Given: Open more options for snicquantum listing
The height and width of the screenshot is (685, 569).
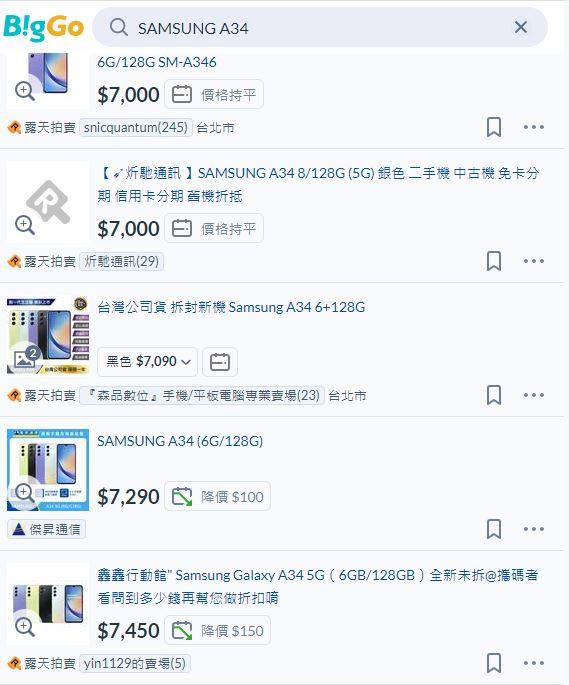Looking at the screenshot, I should coord(534,127).
